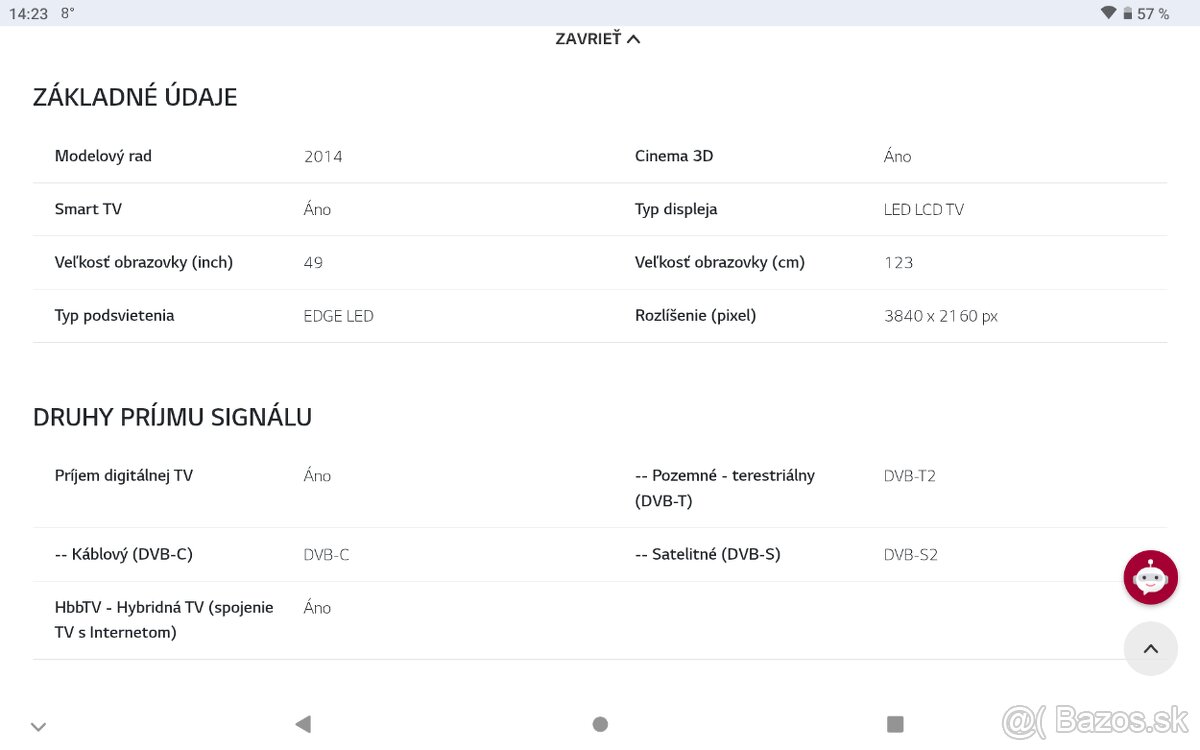Open the chatbot robot icon
This screenshot has width=1200, height=750.
(x=1150, y=577)
